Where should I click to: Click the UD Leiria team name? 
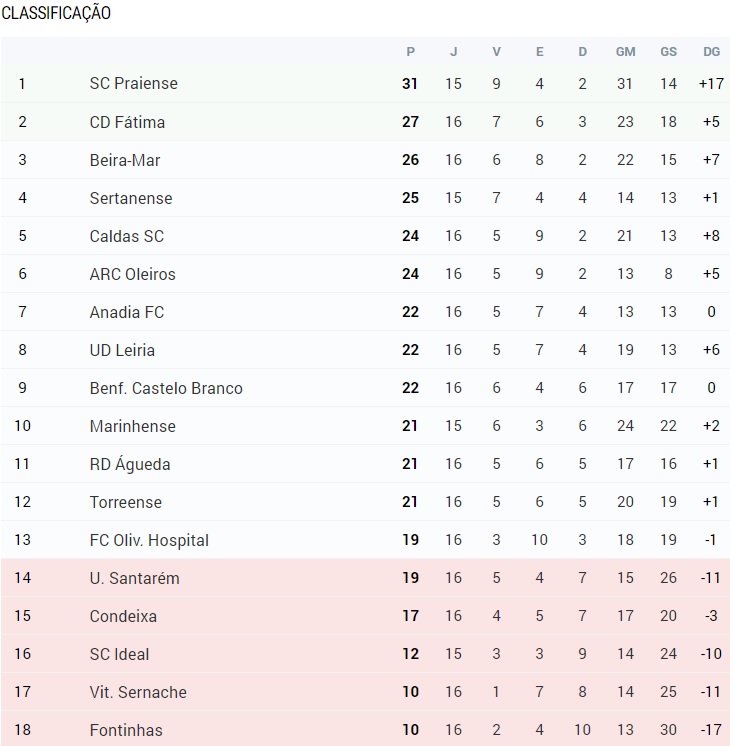(x=122, y=350)
